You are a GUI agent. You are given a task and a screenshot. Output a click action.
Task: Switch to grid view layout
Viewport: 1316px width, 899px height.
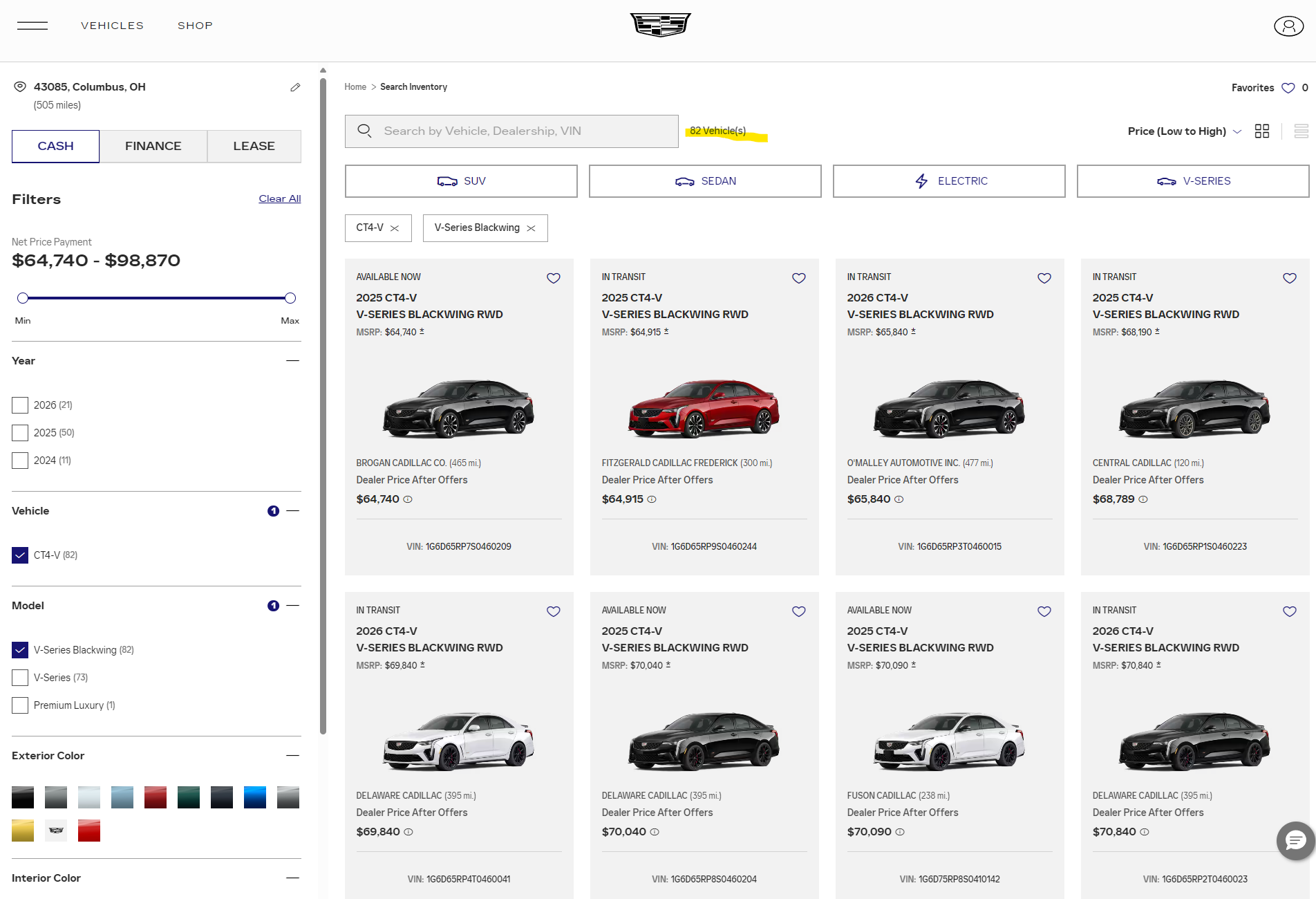(x=1262, y=131)
